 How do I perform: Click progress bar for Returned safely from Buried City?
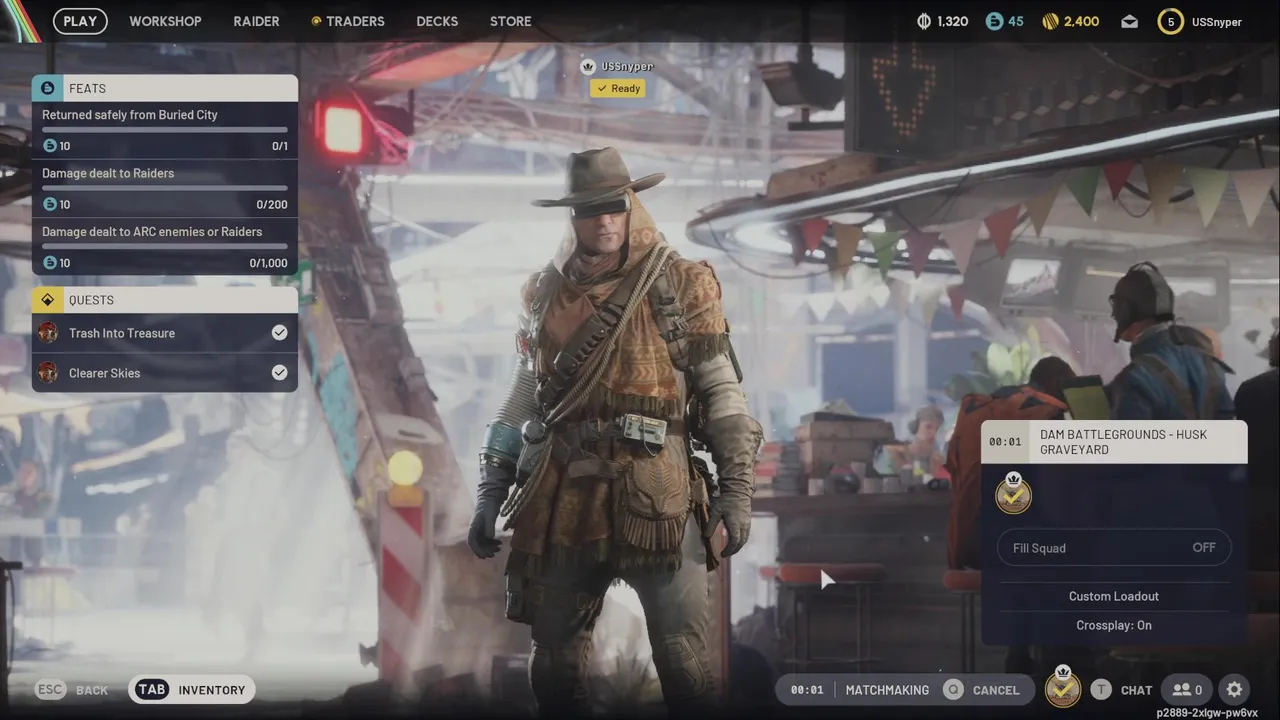tap(165, 130)
